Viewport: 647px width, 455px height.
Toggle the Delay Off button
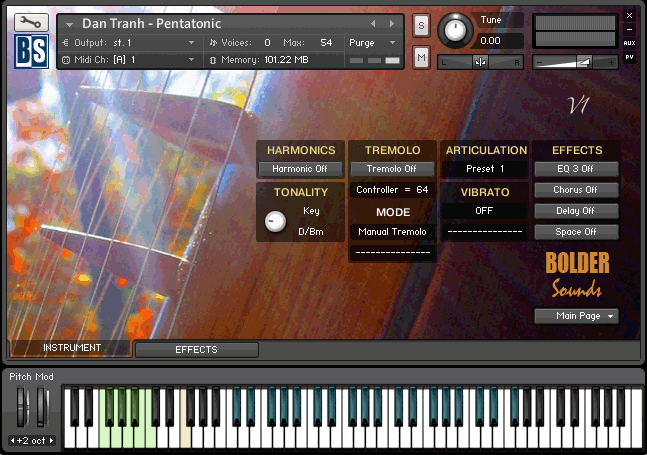[x=576, y=211]
